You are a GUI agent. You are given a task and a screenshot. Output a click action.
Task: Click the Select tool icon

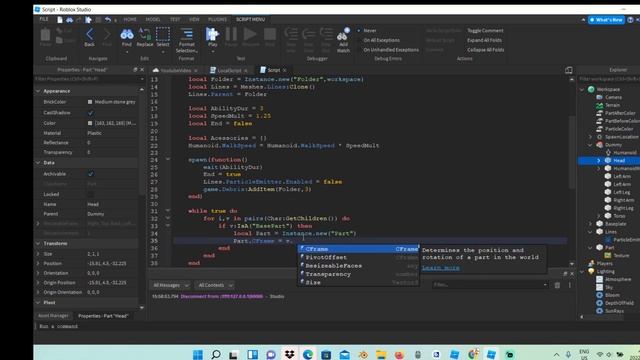pyautogui.click(x=163, y=35)
